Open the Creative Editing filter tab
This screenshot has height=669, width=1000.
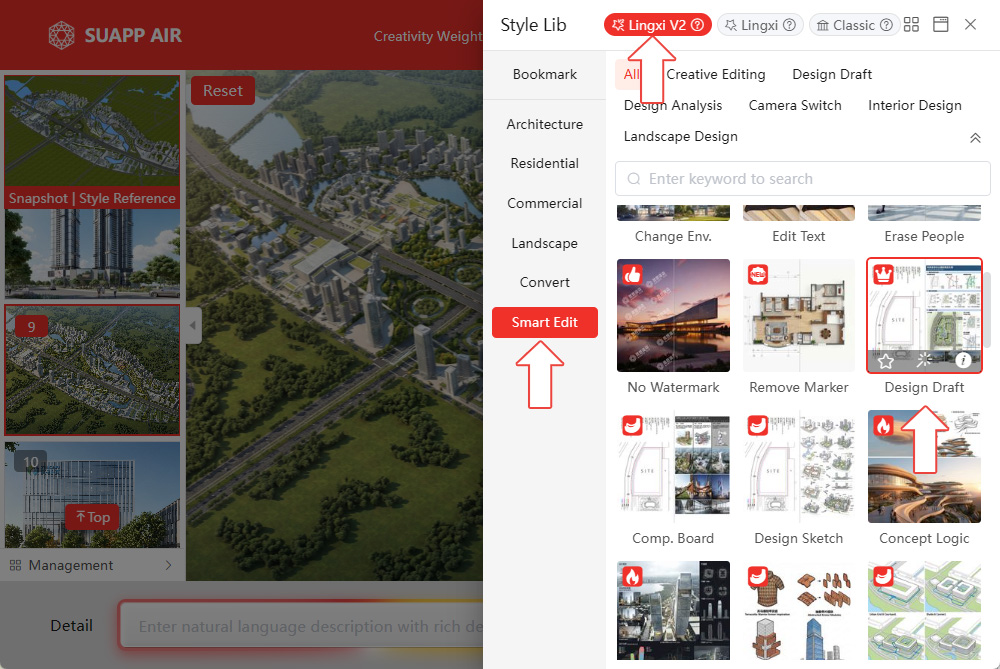click(715, 74)
